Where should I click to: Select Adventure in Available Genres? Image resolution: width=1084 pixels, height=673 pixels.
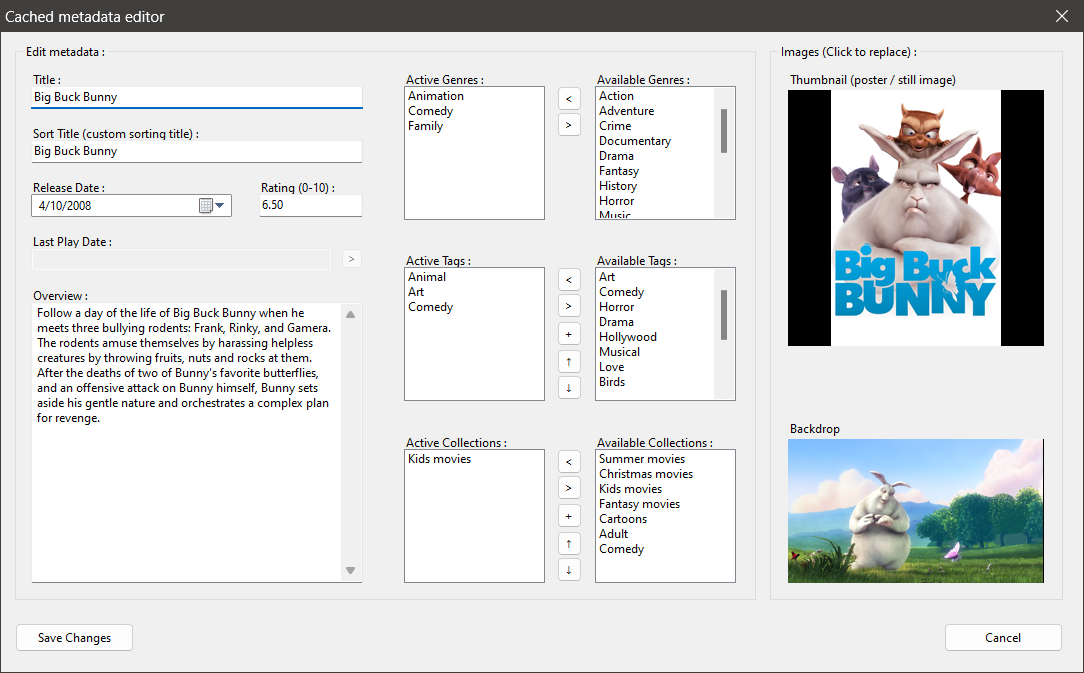tap(626, 111)
